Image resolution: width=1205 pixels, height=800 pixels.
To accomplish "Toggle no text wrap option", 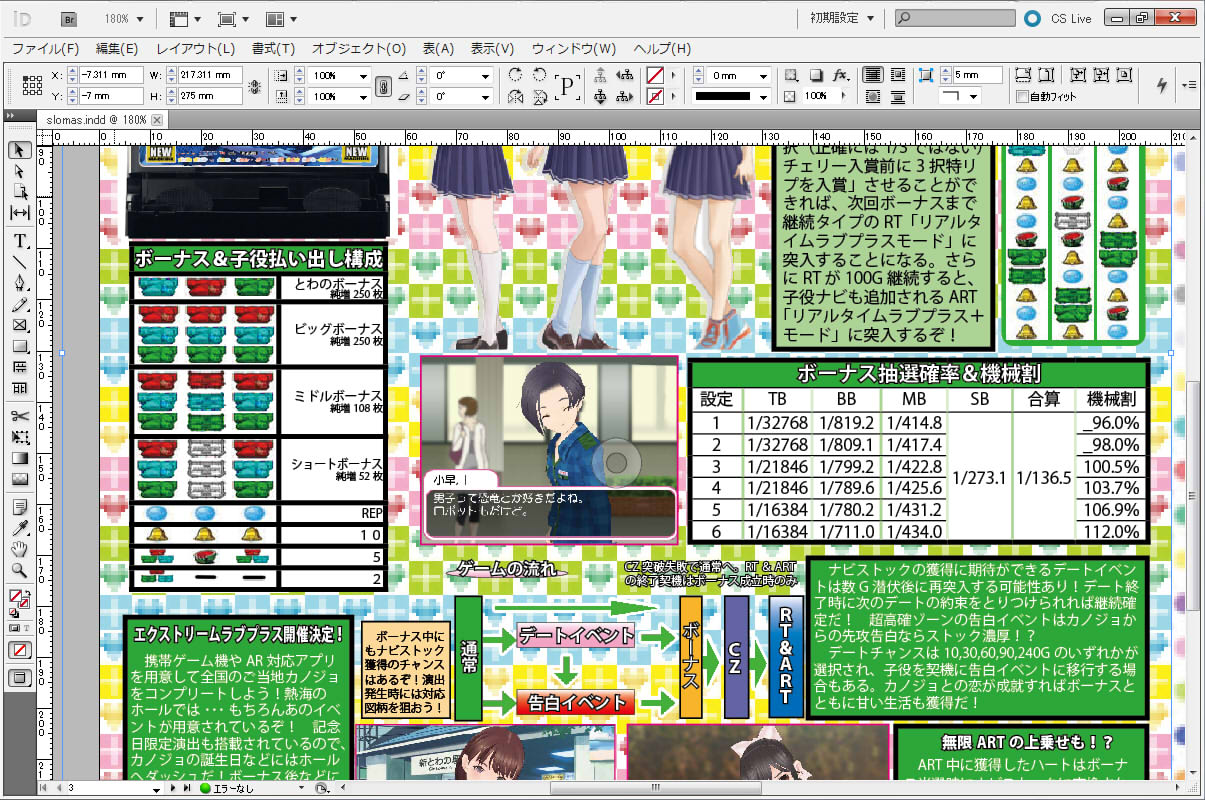I will coord(873,75).
